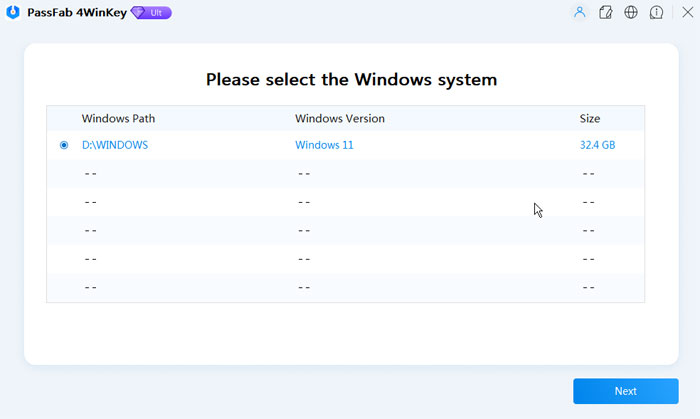The image size is (700, 419).
Task: Click the Size column header
Action: coord(590,118)
